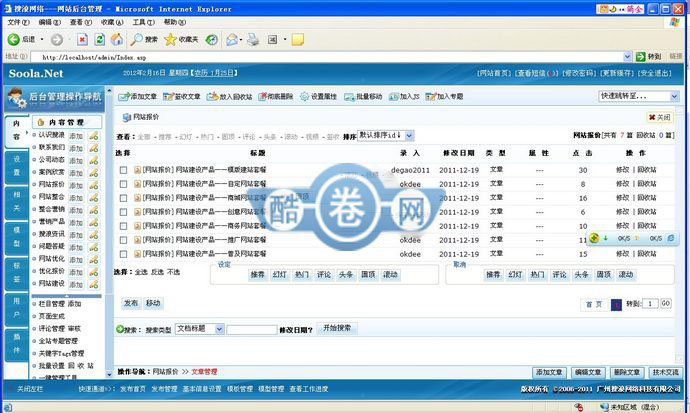Viewport: 690px width, 413px height.
Task: Click the GO page jump button
Action: coord(665,303)
